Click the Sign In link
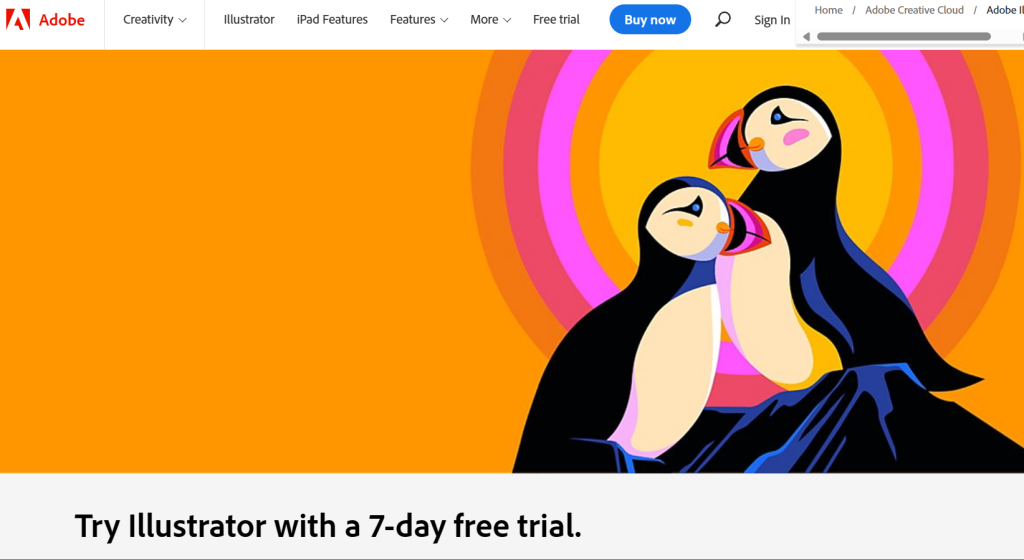 (772, 20)
